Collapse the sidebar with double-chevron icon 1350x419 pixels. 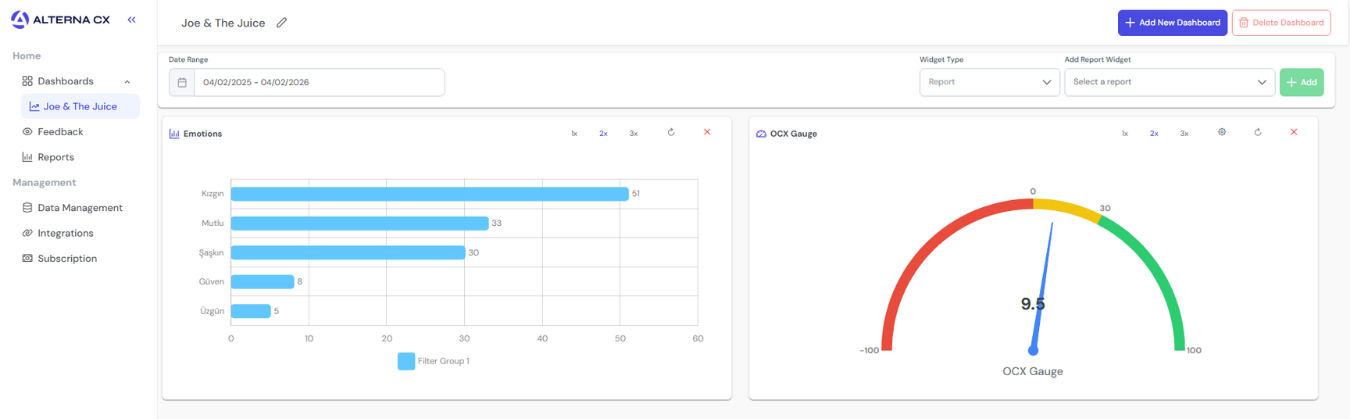[132, 19]
